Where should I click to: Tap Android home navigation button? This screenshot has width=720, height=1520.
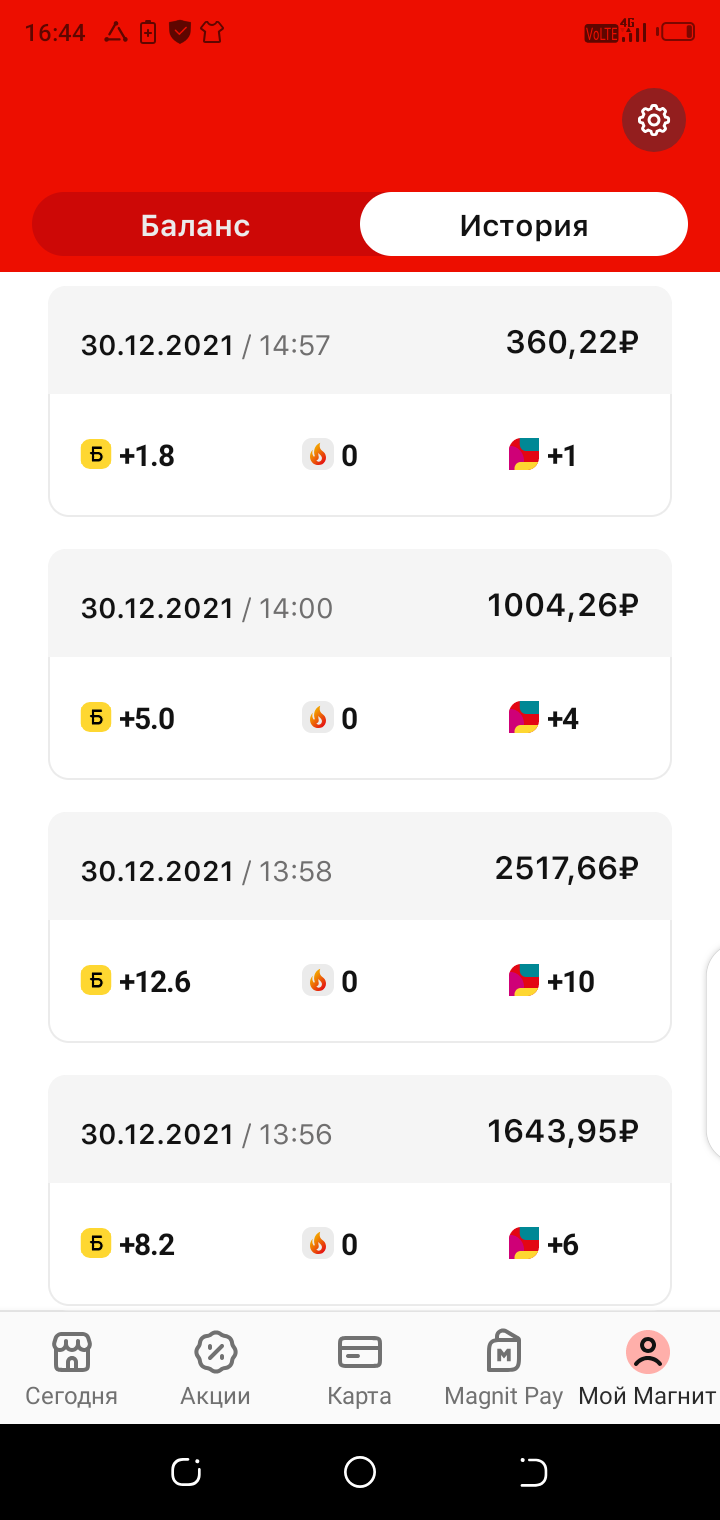point(360,1472)
